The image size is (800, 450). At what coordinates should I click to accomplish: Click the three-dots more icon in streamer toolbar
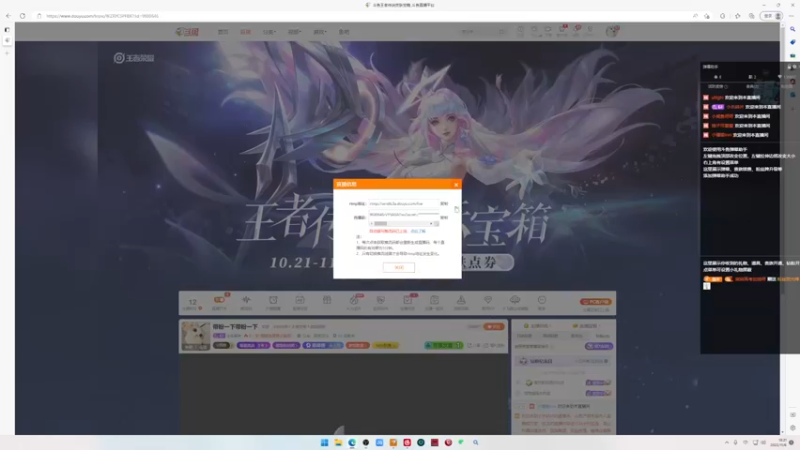click(x=542, y=301)
